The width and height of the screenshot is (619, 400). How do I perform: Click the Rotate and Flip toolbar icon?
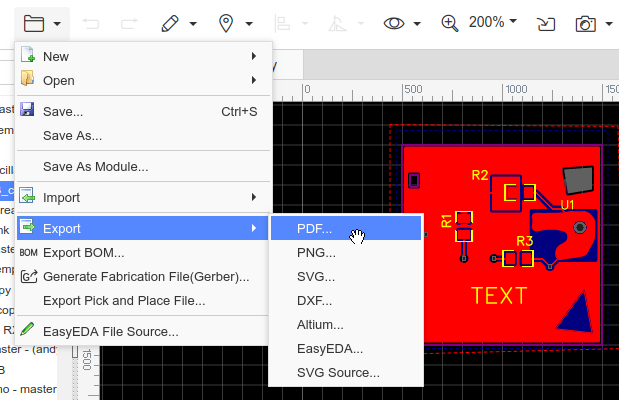tap(337, 24)
